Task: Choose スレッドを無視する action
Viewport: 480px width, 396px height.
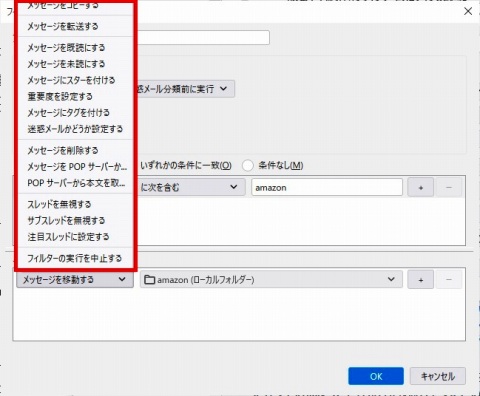Action: click(75, 204)
